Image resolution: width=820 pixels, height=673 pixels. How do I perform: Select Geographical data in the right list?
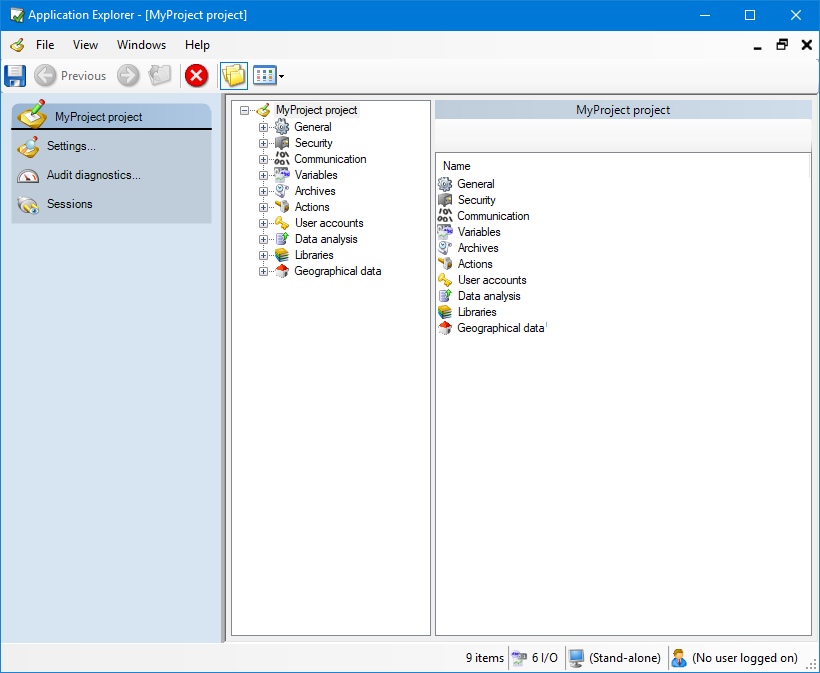[x=500, y=328]
